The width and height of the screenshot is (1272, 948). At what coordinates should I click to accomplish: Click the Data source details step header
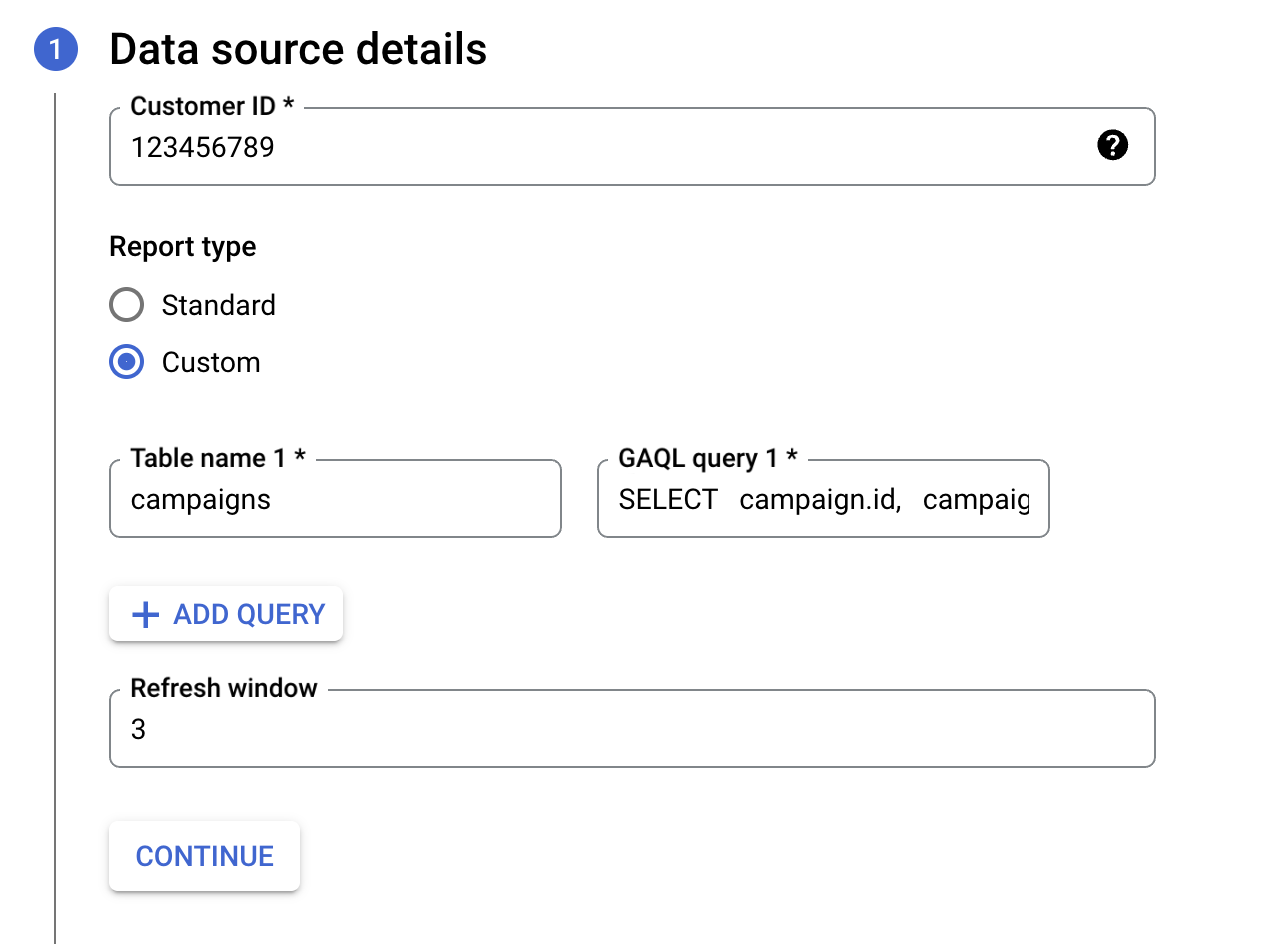click(x=298, y=48)
